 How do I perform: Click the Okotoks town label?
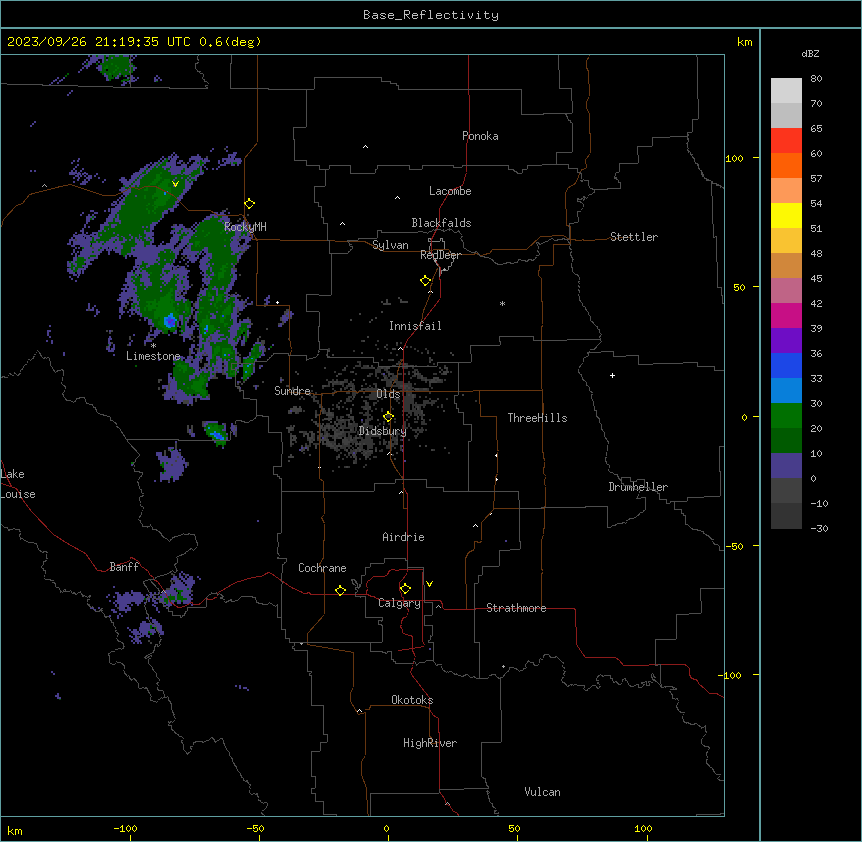point(412,700)
